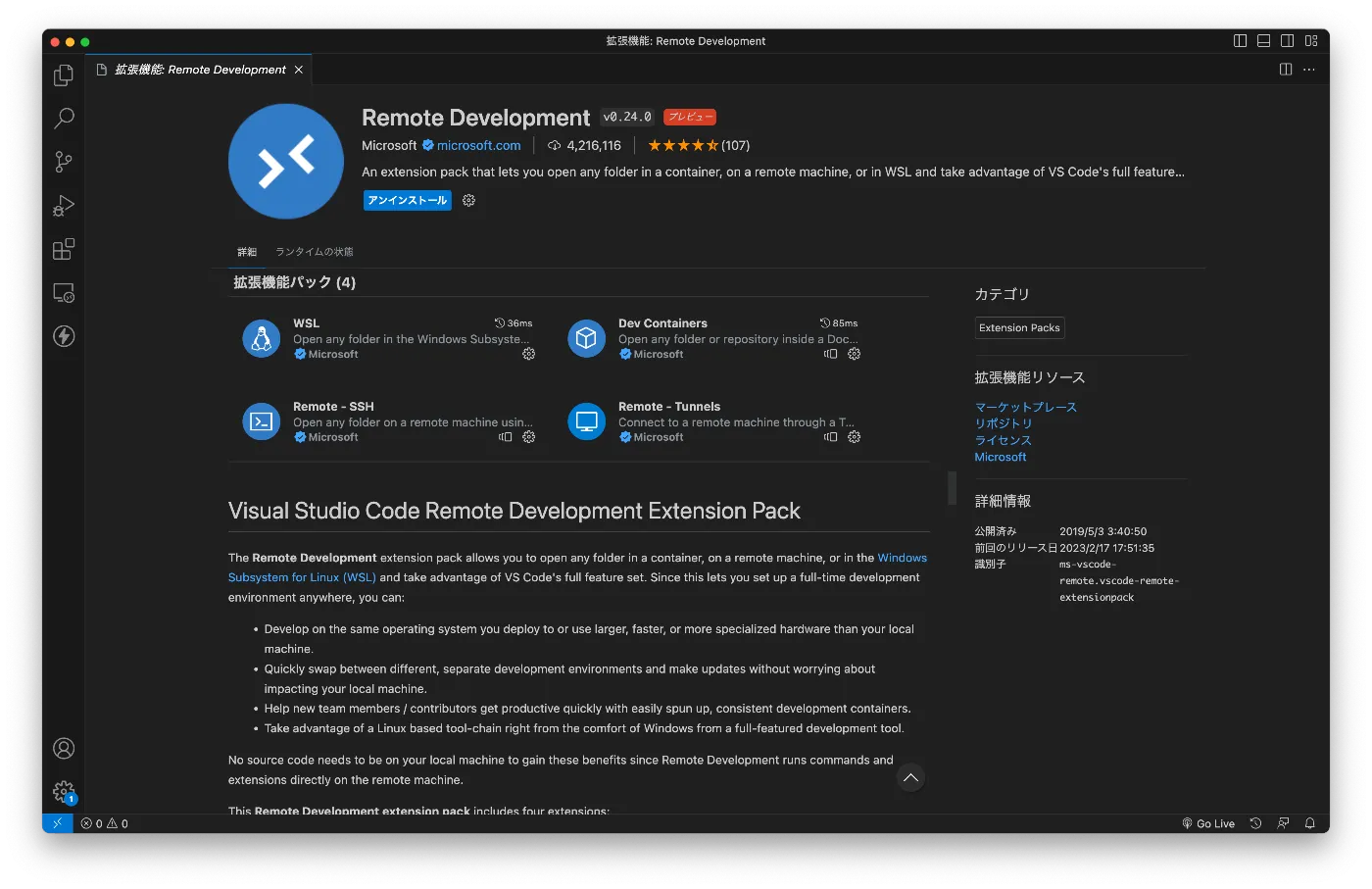Click the プレビュー preview badge
Image resolution: width=1372 pixels, height=889 pixels.
[690, 117]
